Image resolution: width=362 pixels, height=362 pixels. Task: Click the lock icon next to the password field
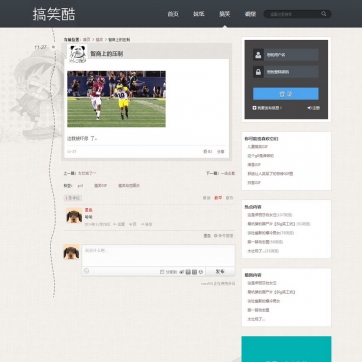coord(258,72)
